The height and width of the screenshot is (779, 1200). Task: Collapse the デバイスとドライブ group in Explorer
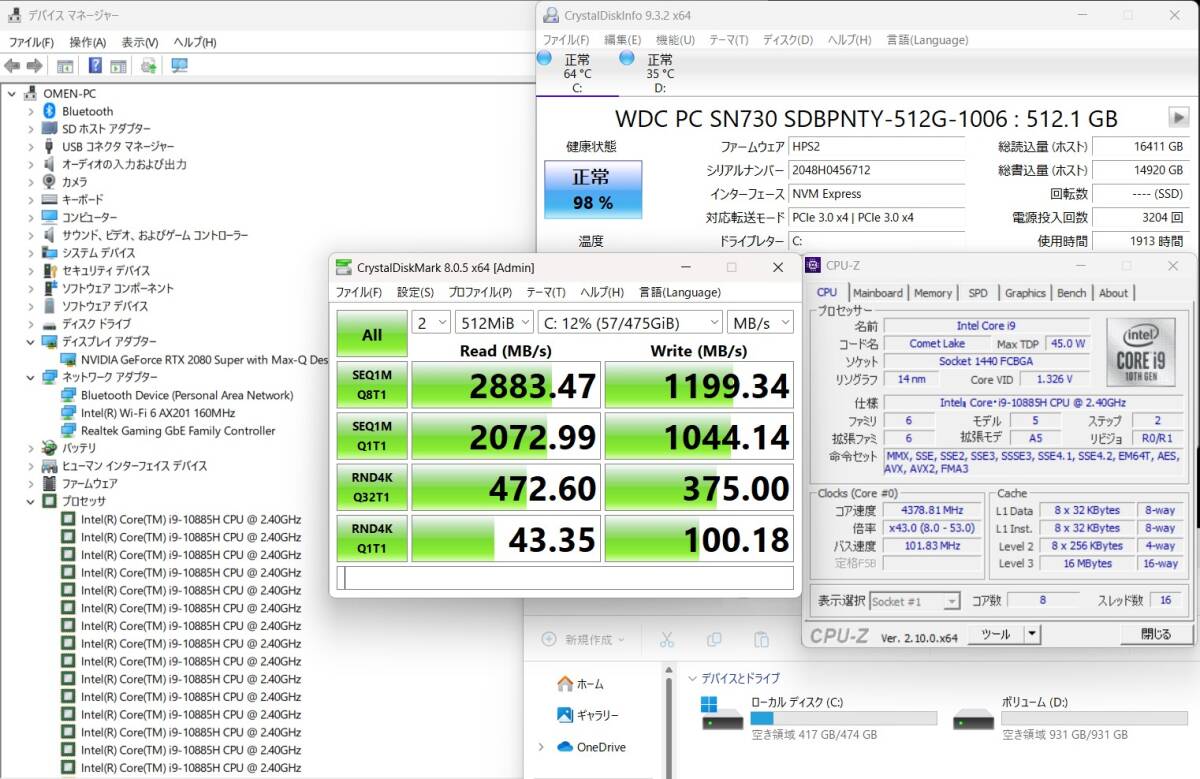[694, 678]
